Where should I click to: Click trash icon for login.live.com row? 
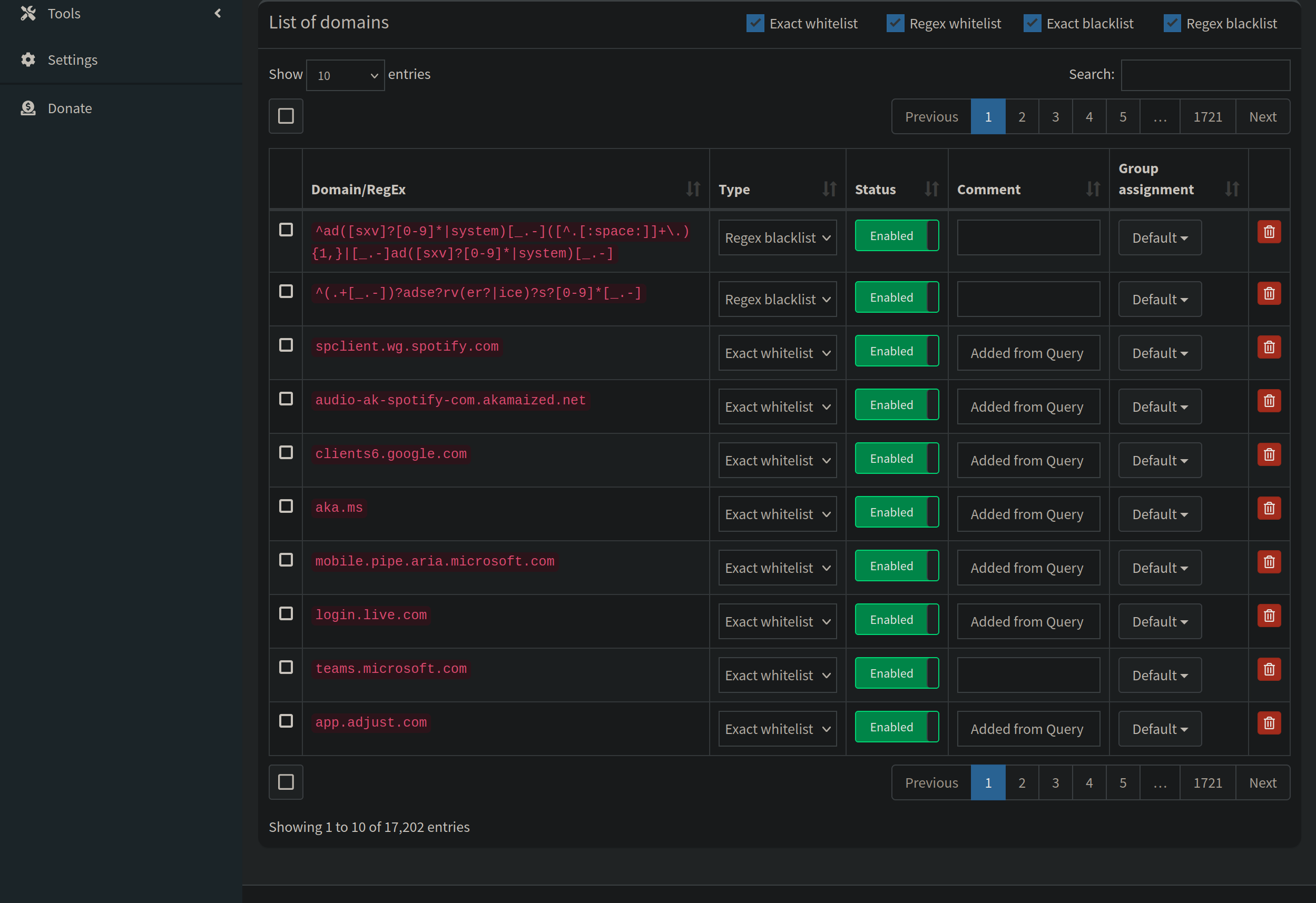1269,616
